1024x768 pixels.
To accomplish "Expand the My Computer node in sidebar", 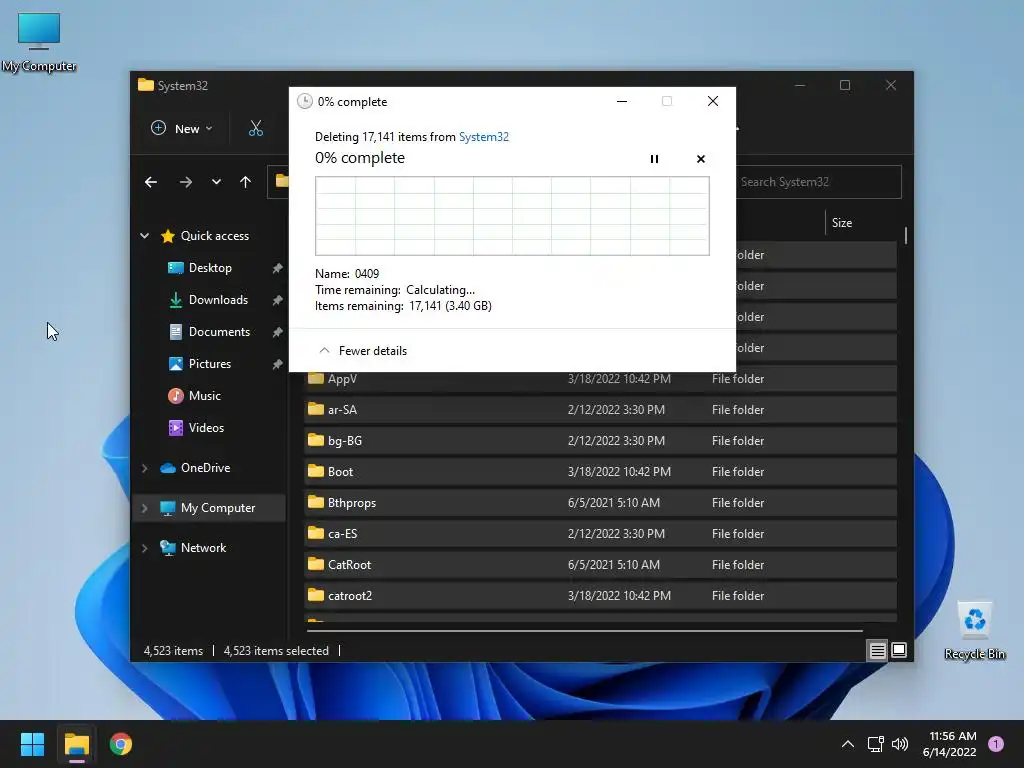I will click(144, 507).
